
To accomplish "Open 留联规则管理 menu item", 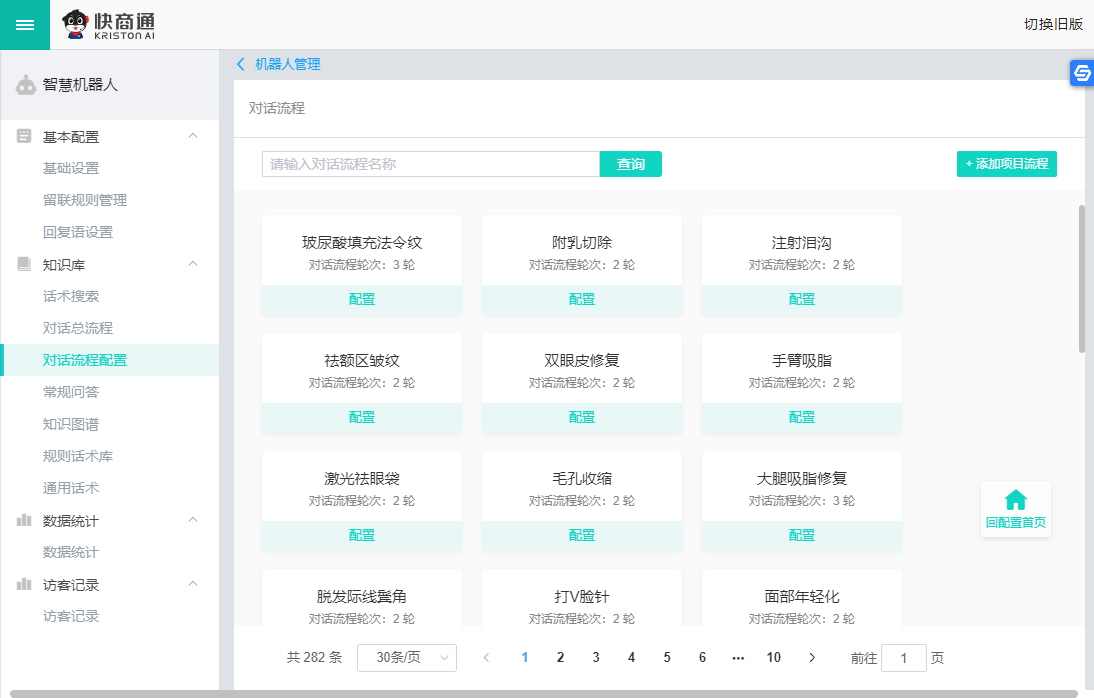I will [85, 200].
